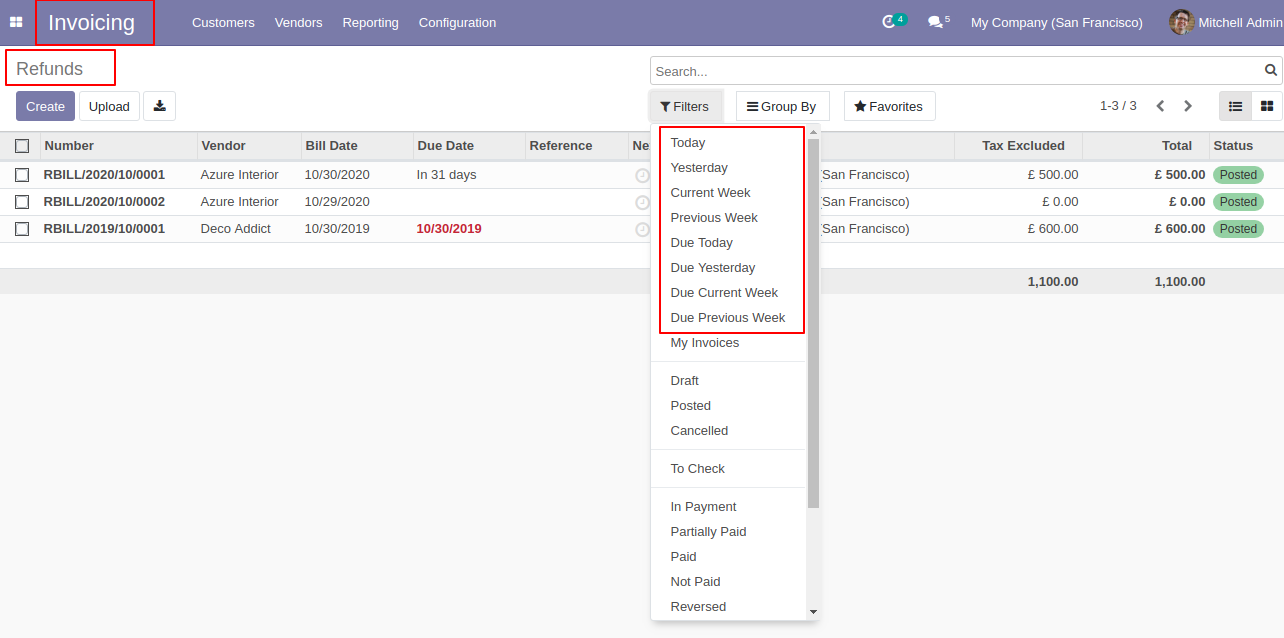This screenshot has height=638, width=1284.
Task: Select the Current Week filter
Action: (x=710, y=193)
